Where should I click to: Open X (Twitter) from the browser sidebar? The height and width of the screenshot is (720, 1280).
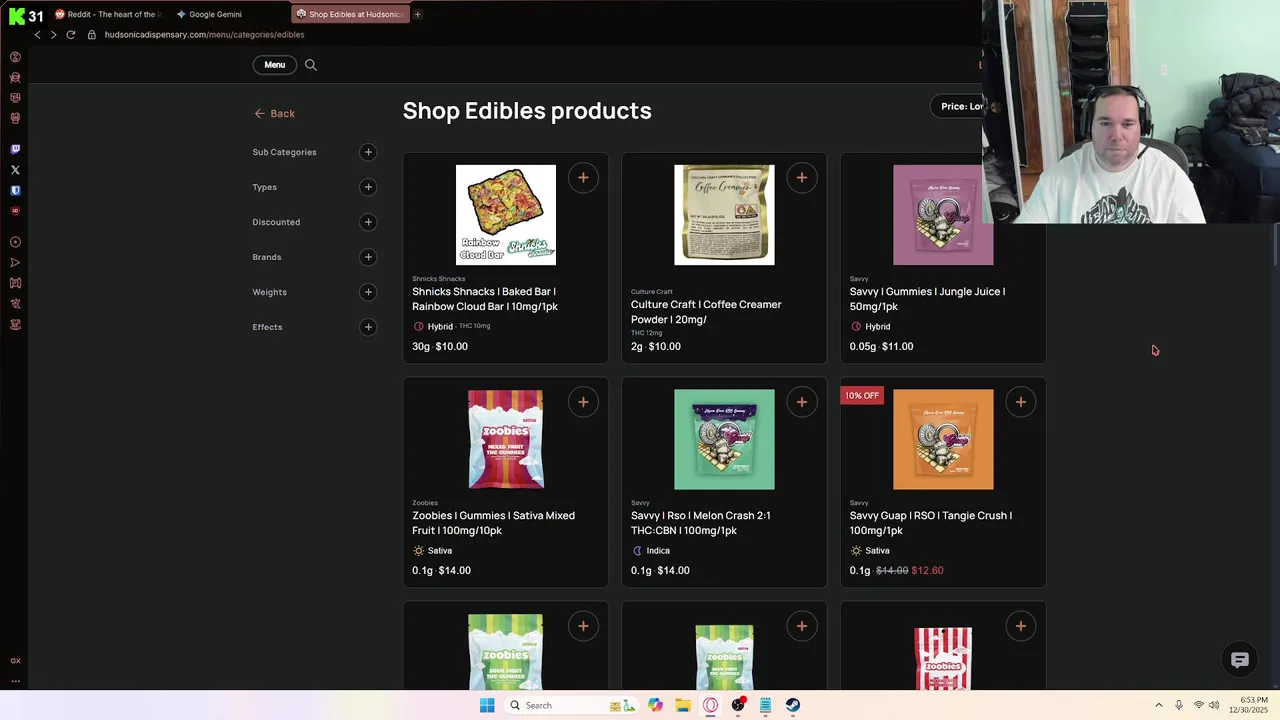[x=15, y=170]
